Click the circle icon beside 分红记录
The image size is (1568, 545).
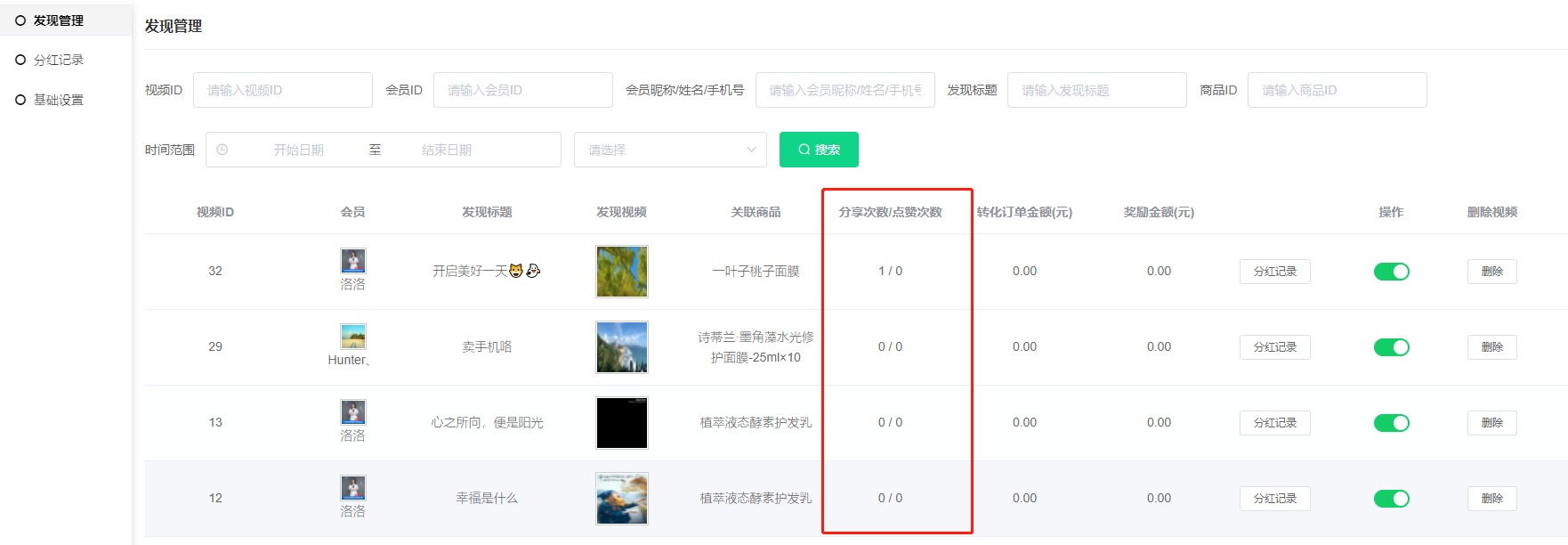pos(20,60)
